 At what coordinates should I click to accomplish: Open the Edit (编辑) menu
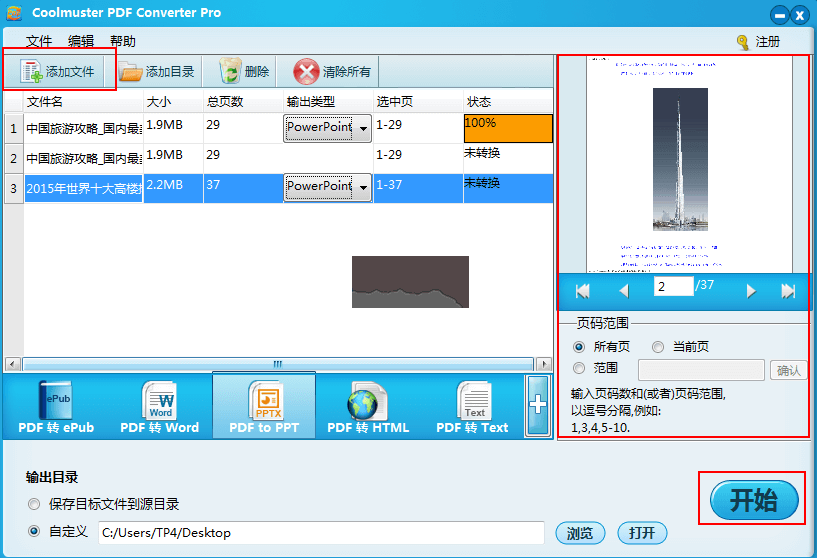(x=81, y=41)
